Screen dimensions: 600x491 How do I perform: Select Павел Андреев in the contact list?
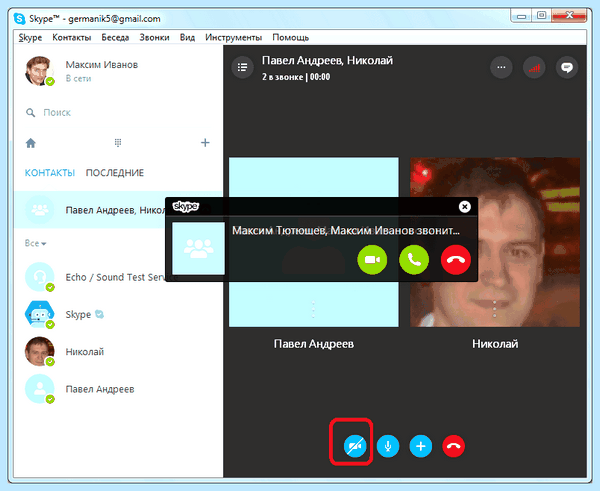coord(118,389)
